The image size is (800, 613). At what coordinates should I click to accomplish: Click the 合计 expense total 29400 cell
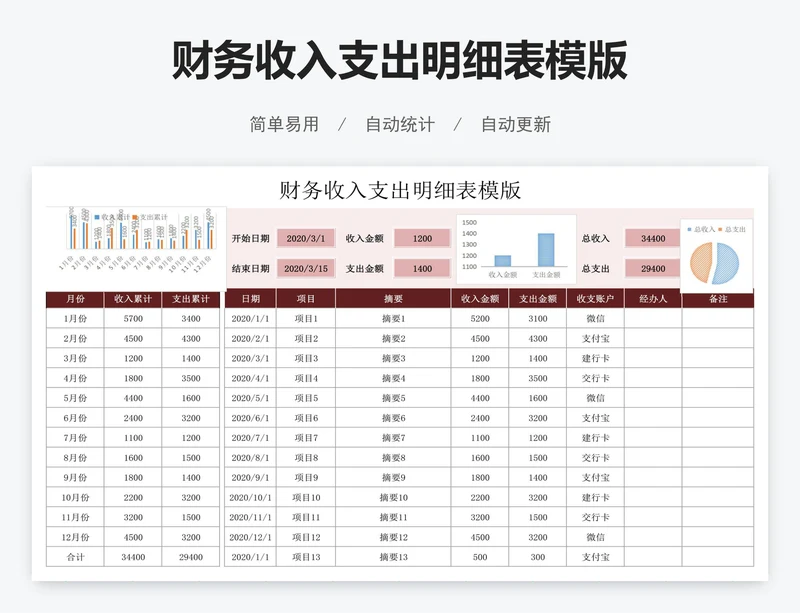point(191,557)
